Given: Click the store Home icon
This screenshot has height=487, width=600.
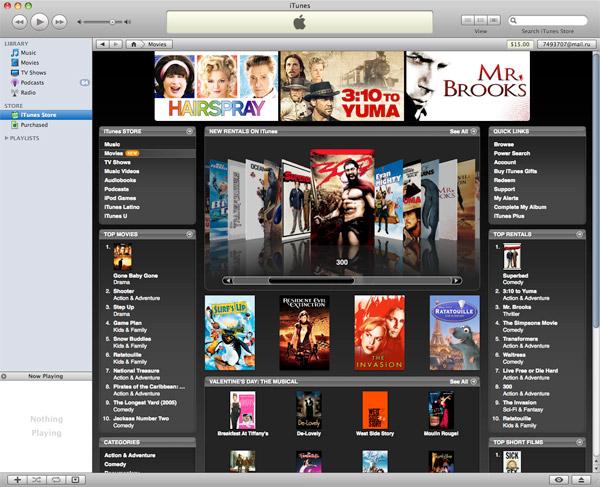Looking at the screenshot, I should click(134, 44).
